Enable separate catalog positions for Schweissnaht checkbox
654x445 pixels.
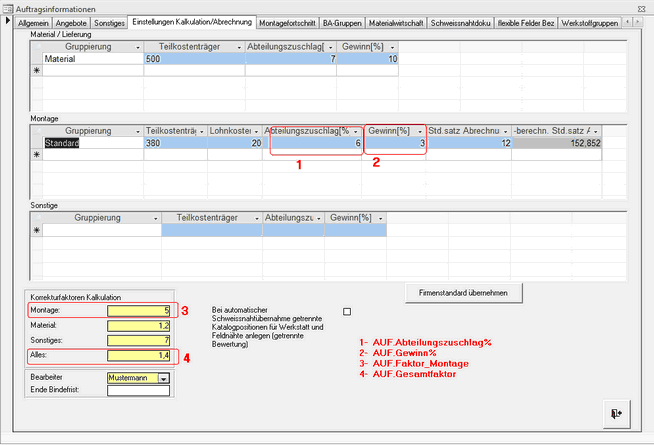pyautogui.click(x=347, y=311)
